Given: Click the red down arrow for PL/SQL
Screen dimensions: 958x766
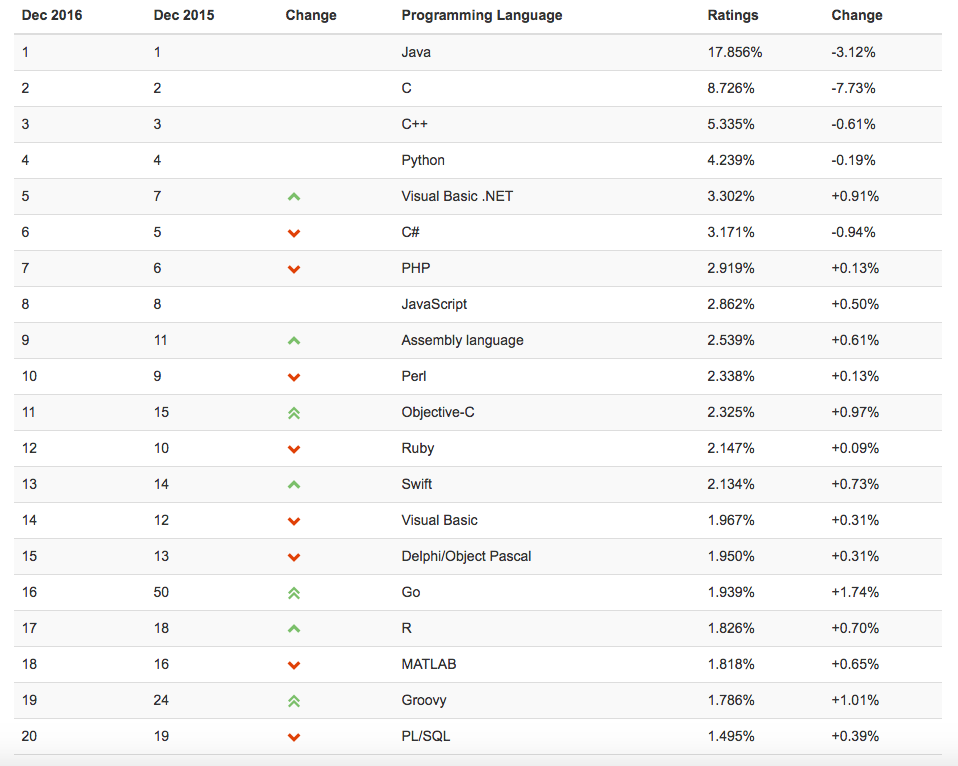Looking at the screenshot, I should click(x=294, y=737).
